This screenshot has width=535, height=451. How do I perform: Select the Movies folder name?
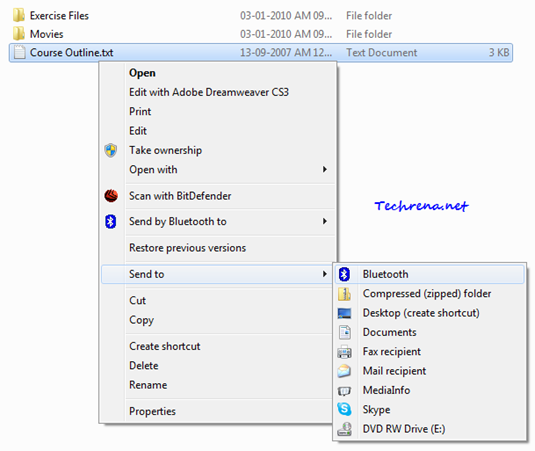[x=46, y=34]
